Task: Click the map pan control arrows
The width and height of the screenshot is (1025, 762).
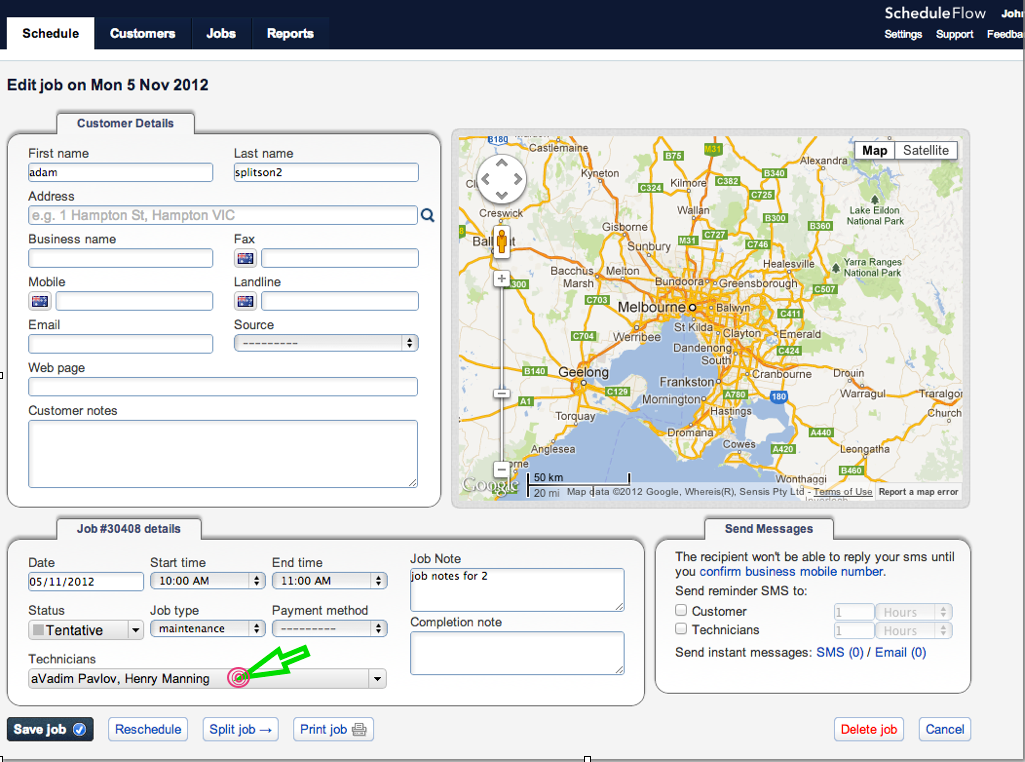Action: [501, 178]
